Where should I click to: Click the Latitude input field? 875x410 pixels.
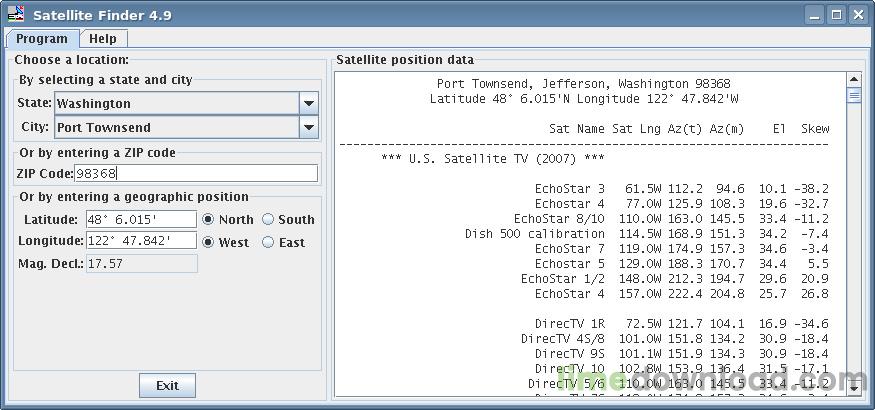141,219
